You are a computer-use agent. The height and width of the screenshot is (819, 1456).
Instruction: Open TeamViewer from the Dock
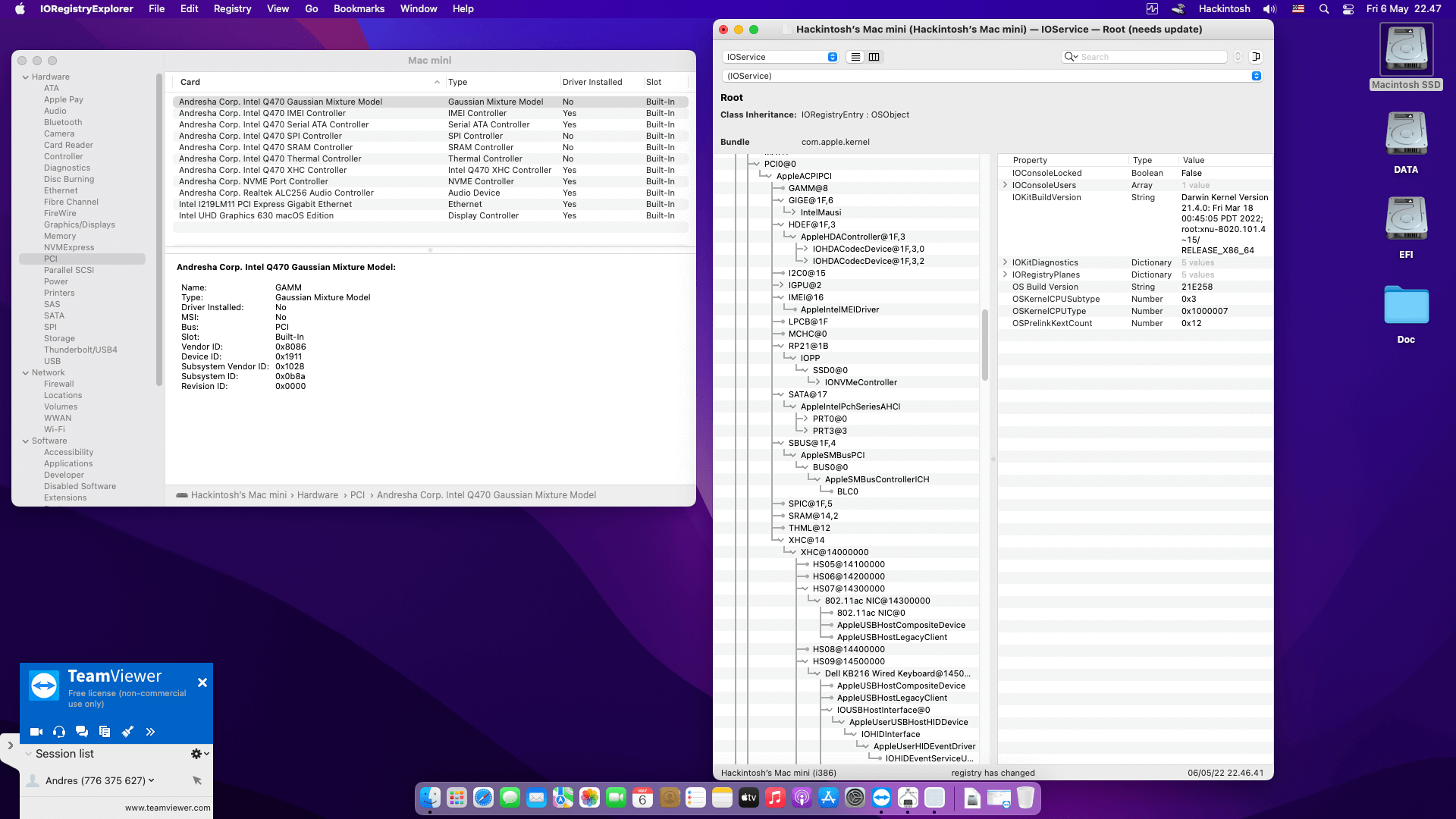click(881, 798)
